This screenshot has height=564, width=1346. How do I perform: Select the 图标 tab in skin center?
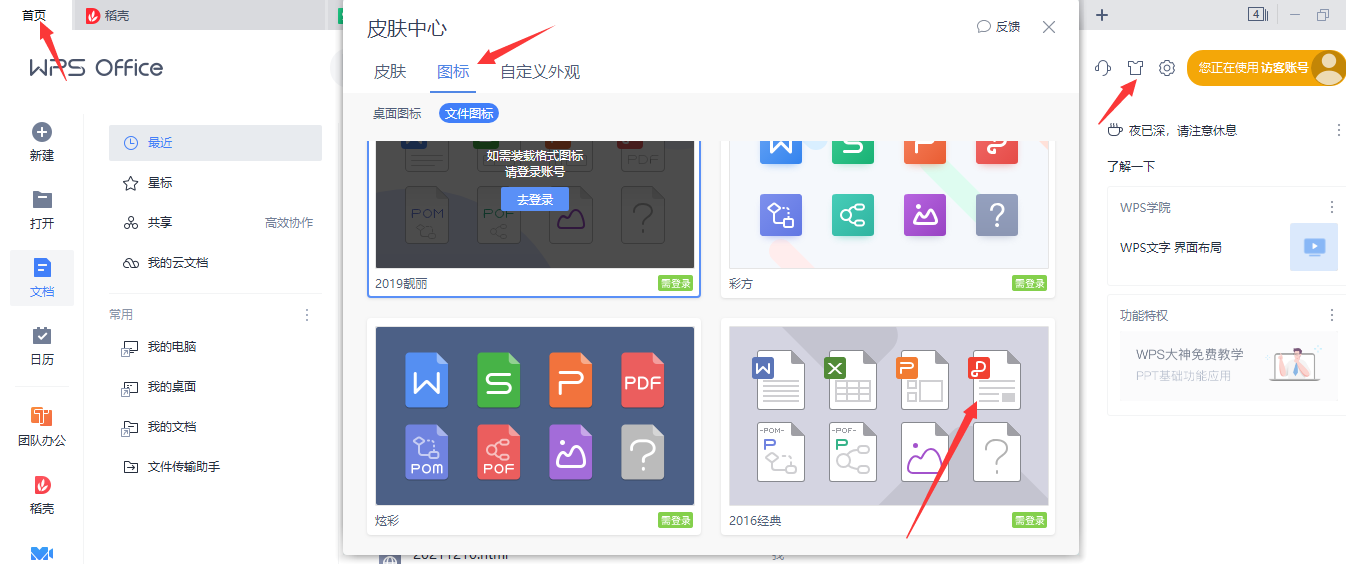[453, 72]
